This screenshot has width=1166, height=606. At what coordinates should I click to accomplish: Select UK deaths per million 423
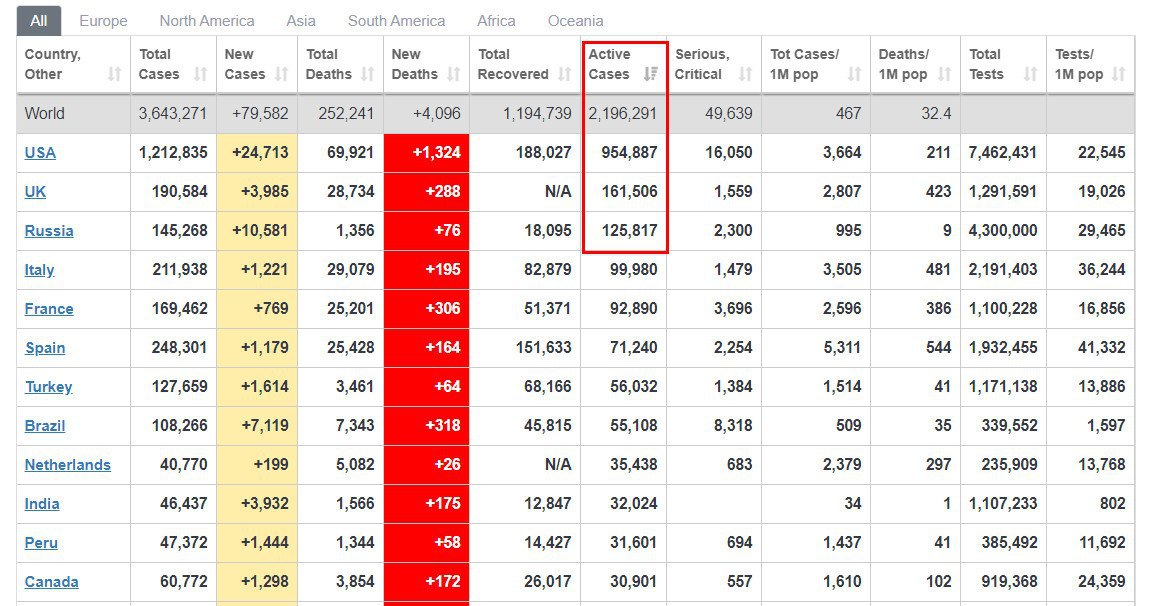(x=938, y=192)
